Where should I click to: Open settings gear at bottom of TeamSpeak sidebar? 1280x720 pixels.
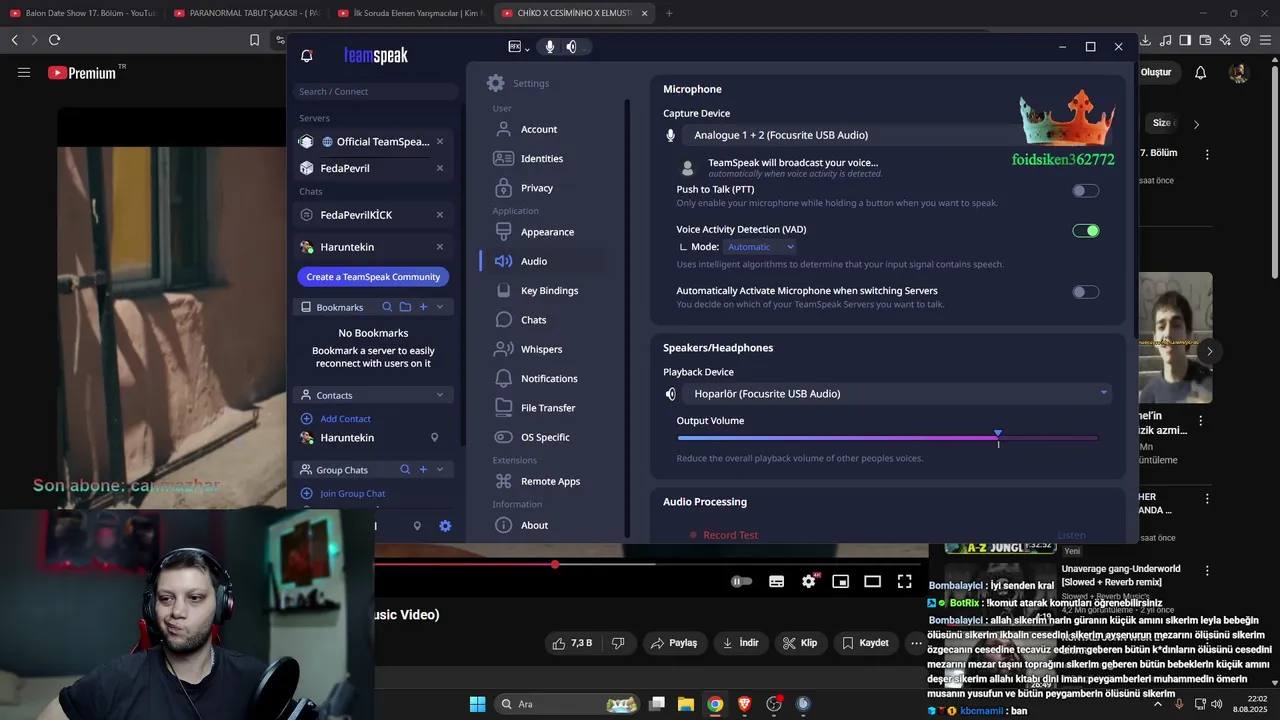(x=445, y=526)
